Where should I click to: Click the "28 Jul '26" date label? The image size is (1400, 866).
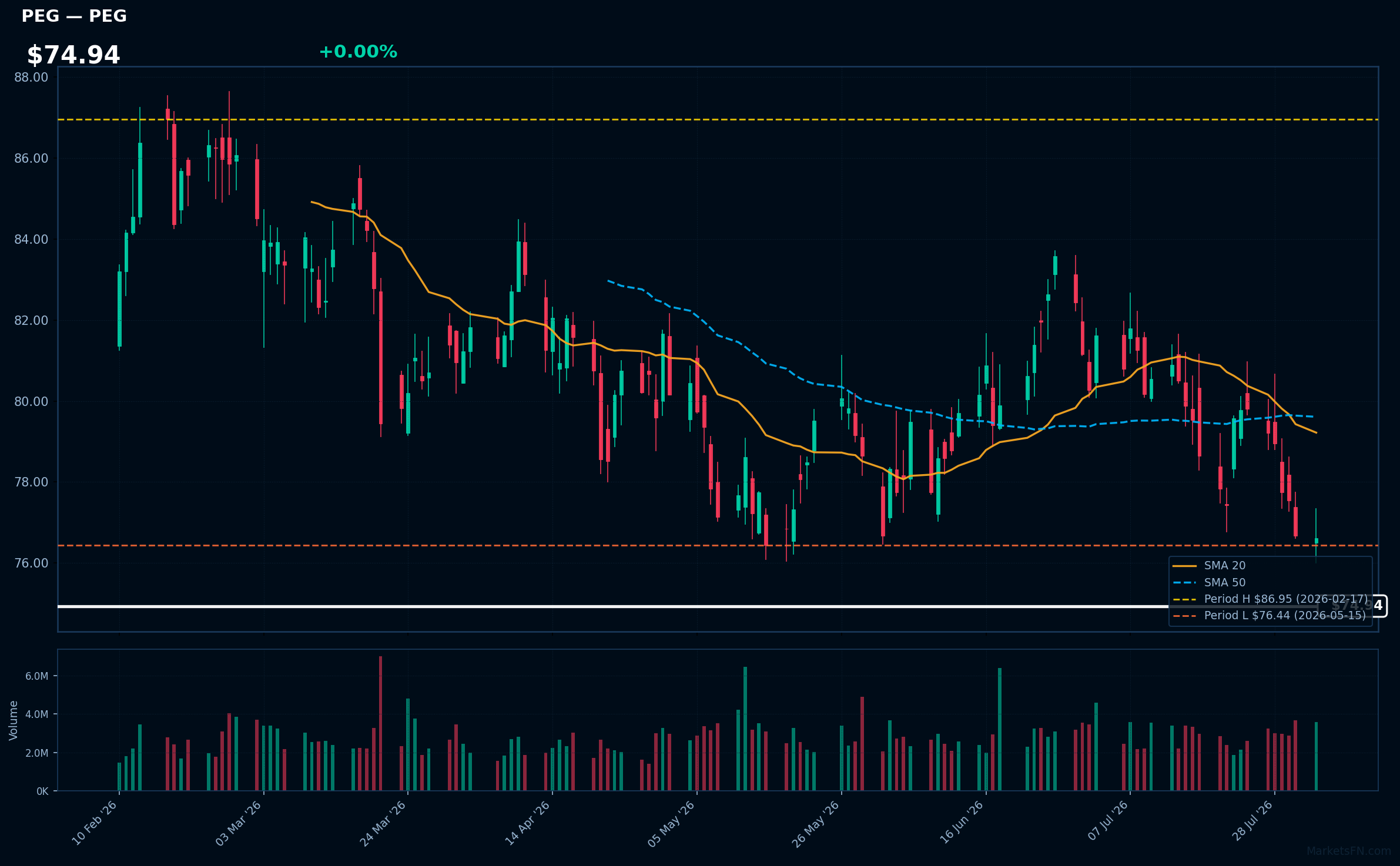point(1252,821)
